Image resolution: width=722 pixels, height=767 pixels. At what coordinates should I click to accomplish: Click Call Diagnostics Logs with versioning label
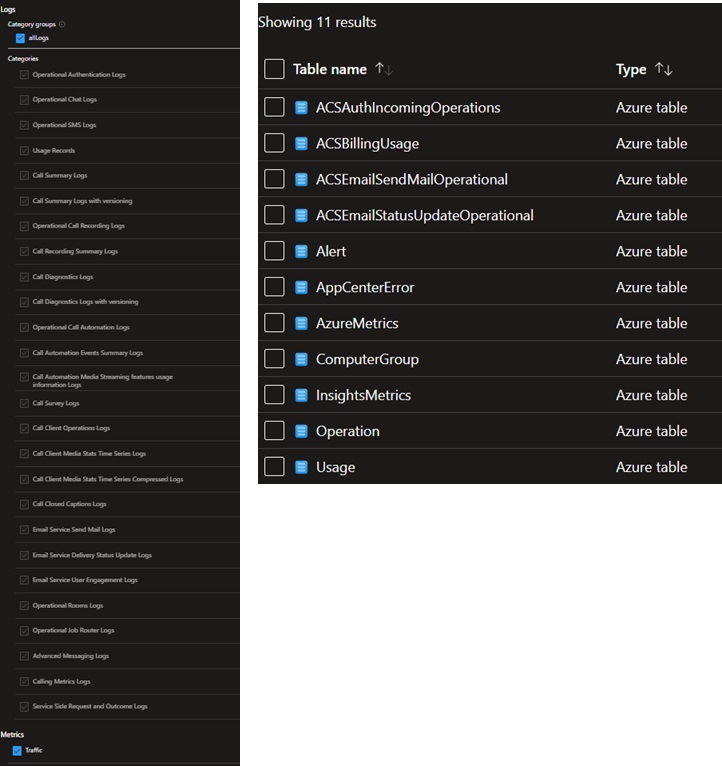pyautogui.click(x=86, y=302)
